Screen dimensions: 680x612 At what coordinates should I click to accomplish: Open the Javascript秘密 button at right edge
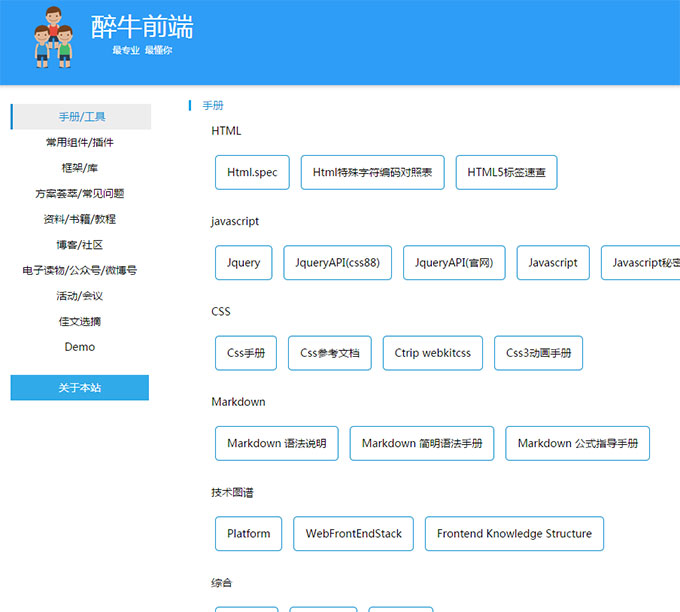tap(641, 263)
